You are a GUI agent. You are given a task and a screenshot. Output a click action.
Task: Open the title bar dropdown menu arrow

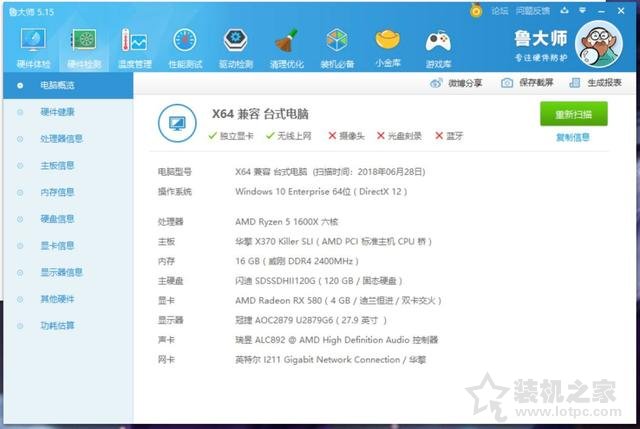coord(583,10)
